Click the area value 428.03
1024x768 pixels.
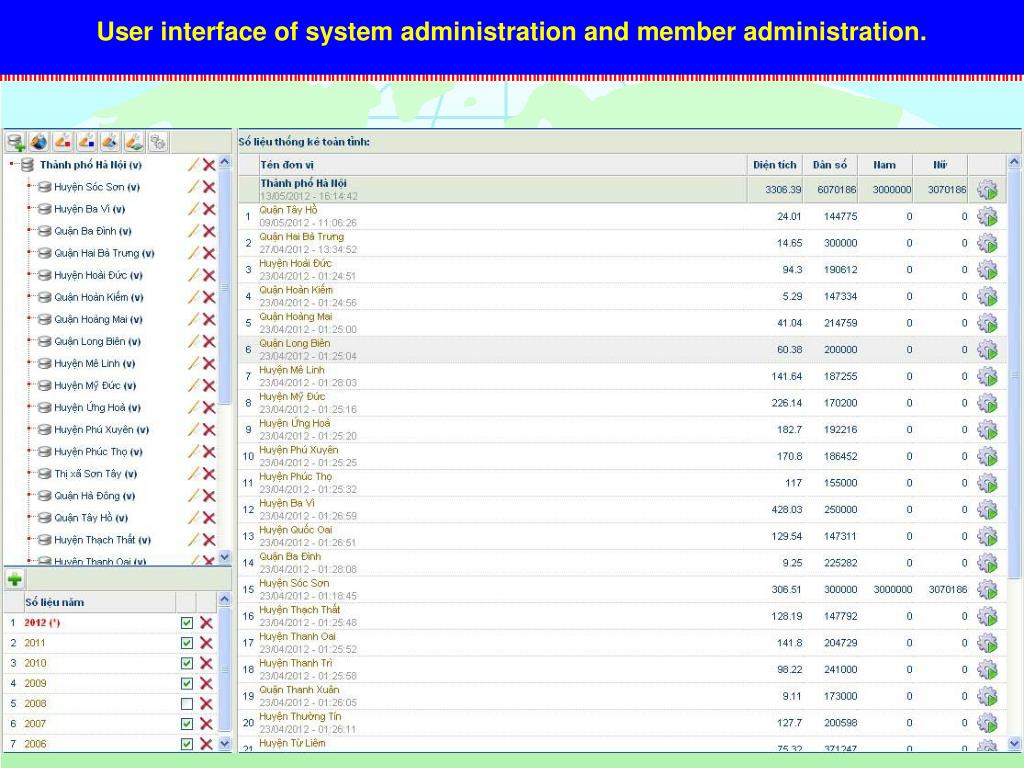tap(786, 510)
